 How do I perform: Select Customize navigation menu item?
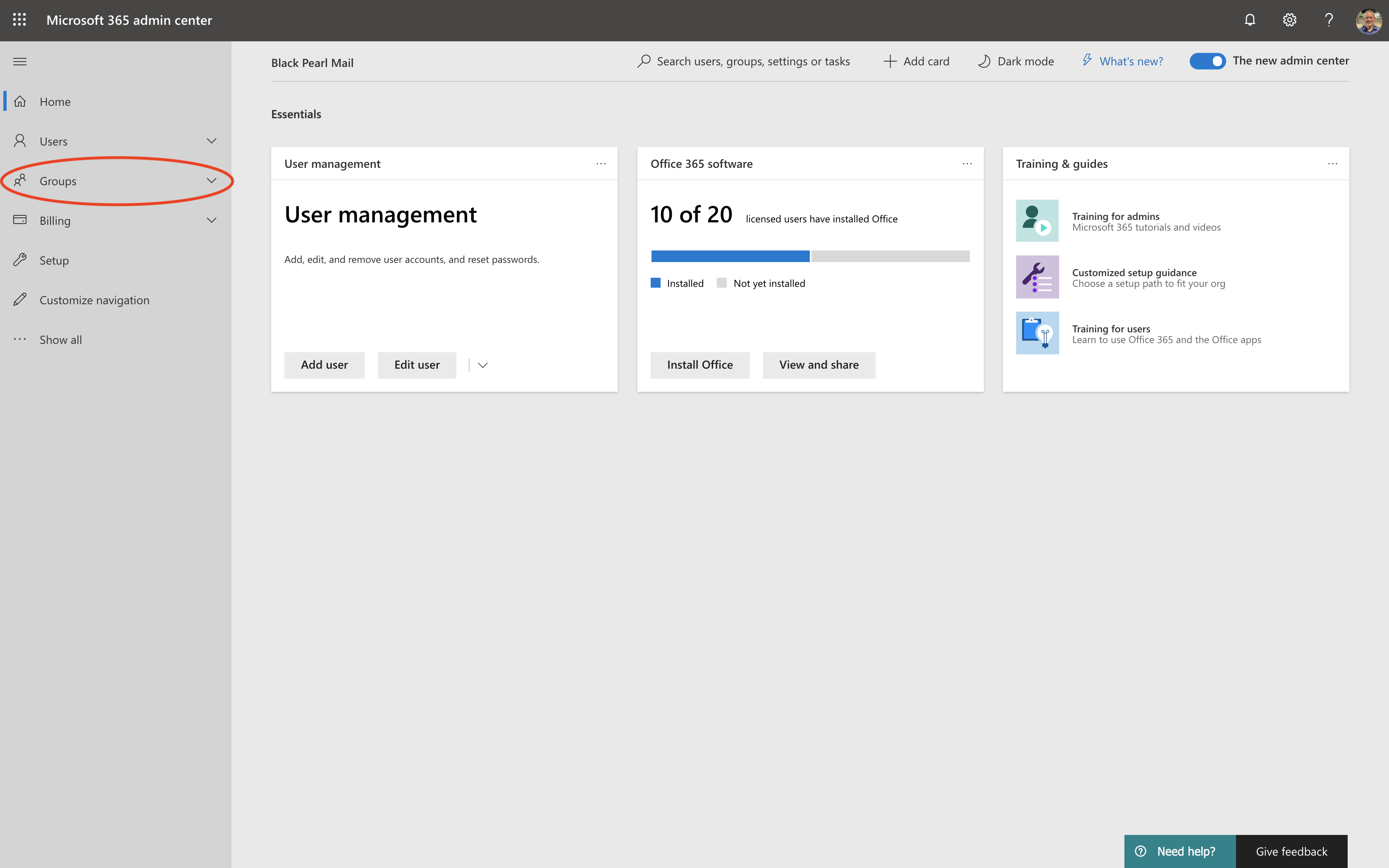[x=94, y=300]
